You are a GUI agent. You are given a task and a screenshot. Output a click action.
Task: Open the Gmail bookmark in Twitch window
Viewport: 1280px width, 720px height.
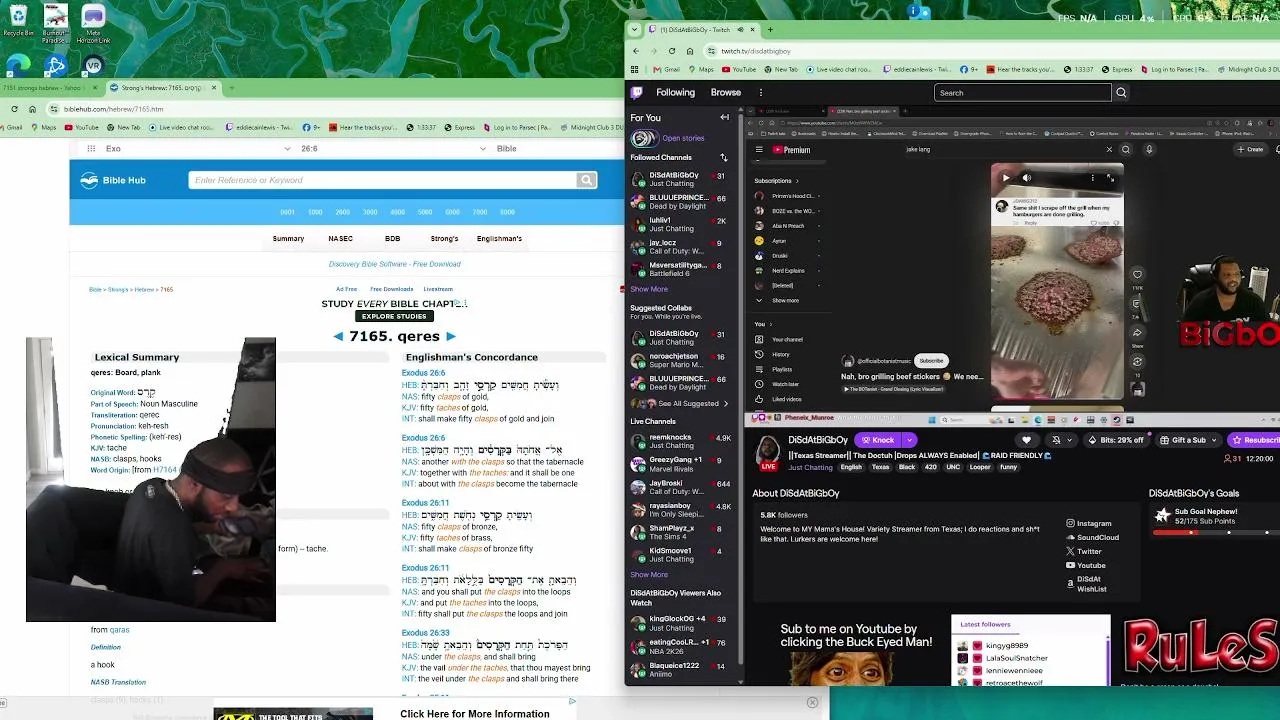coord(666,70)
